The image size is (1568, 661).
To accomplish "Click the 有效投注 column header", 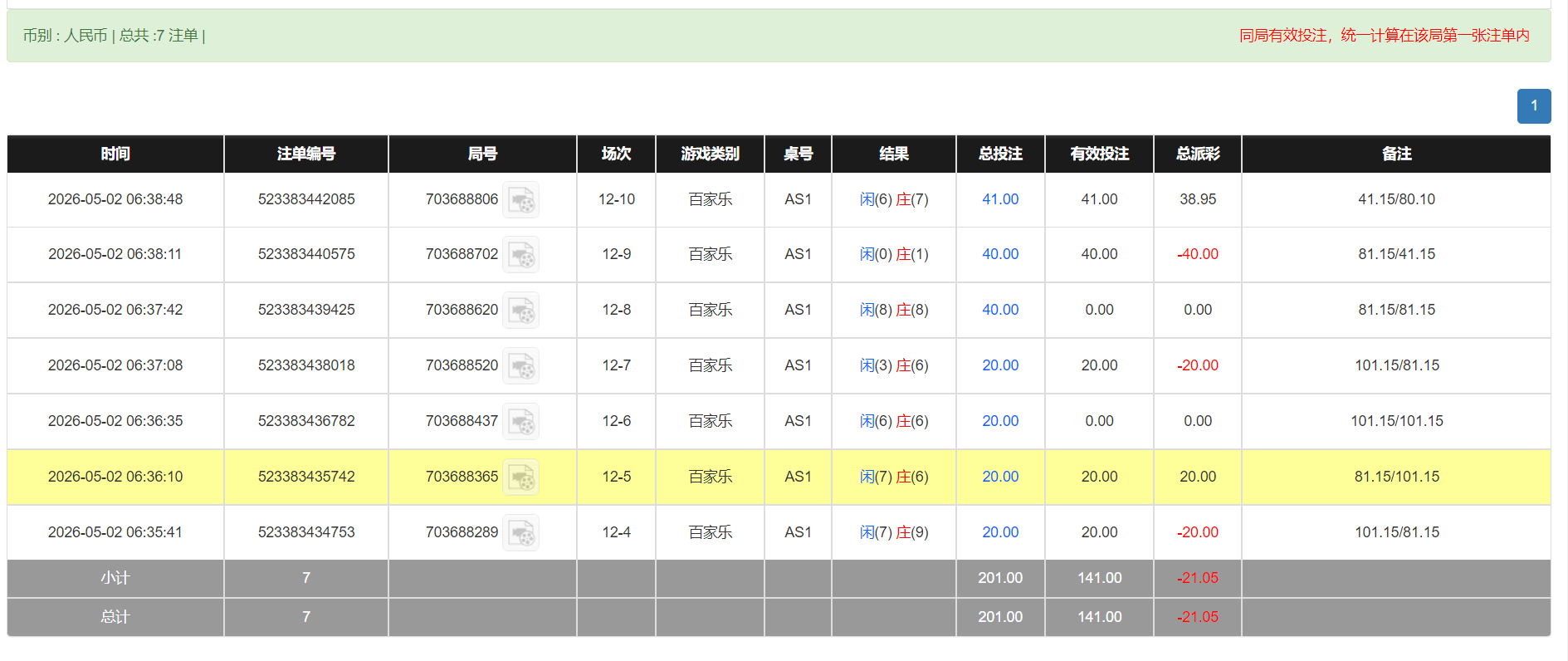I will (x=1099, y=154).
